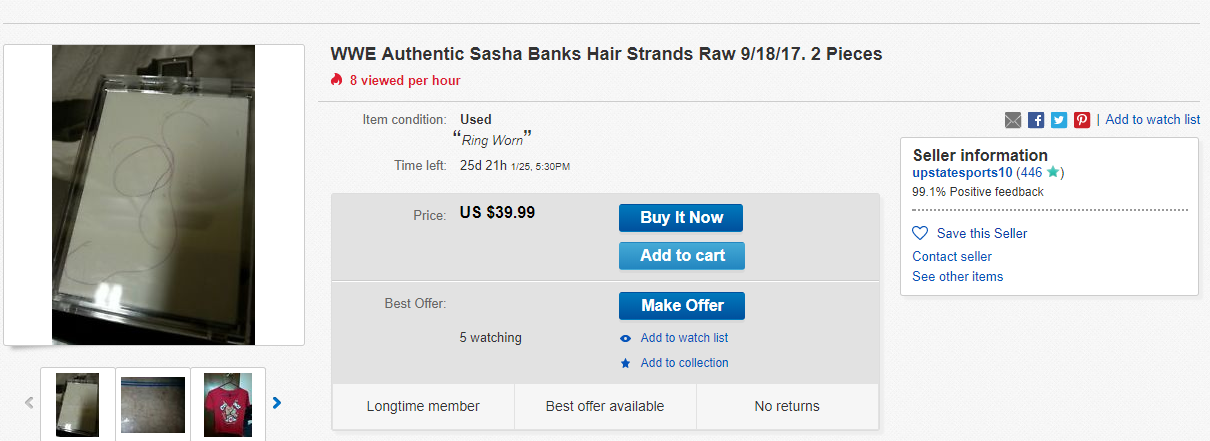Click the heart icon to save seller
Screen dimensions: 1210x441
(x=920, y=233)
